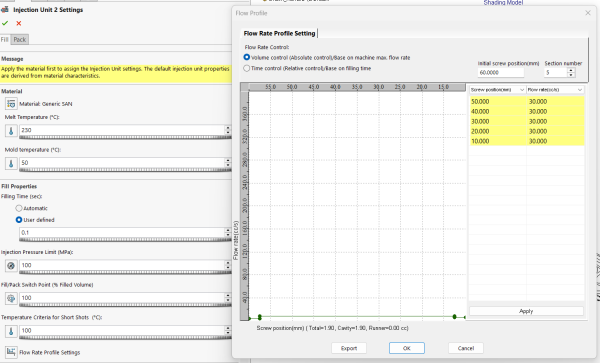Adjust the Melt Temperature slider
Viewport: 600px width, 363px height.
click(x=125, y=137)
